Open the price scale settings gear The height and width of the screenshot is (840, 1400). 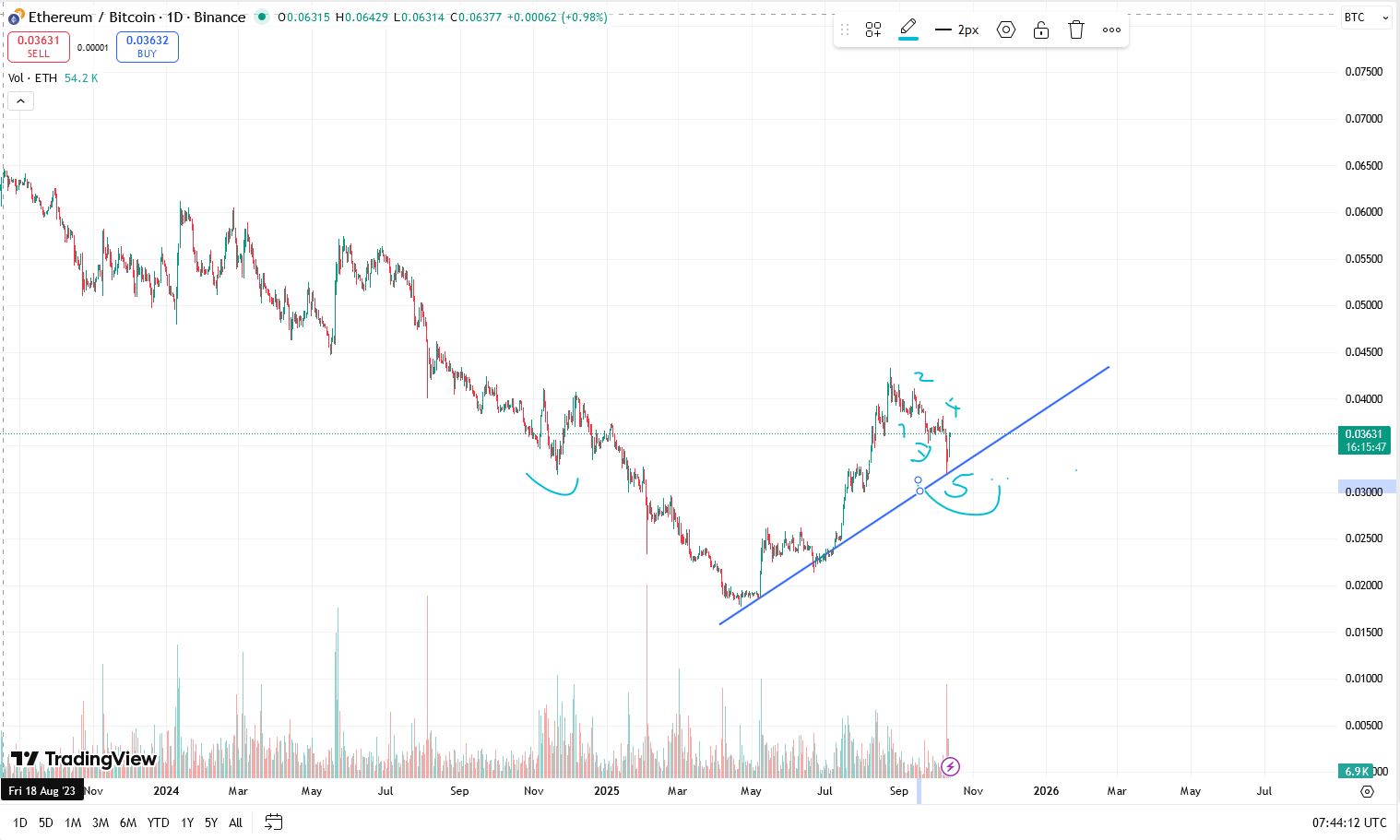coord(1367,791)
